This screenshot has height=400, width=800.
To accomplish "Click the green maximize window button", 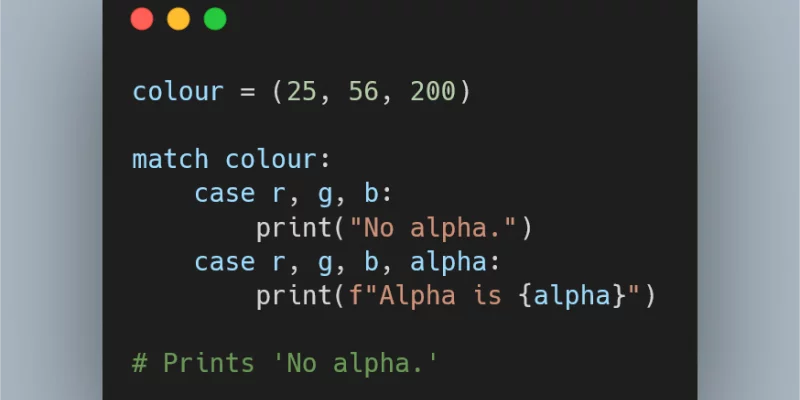I will coord(215,19).
